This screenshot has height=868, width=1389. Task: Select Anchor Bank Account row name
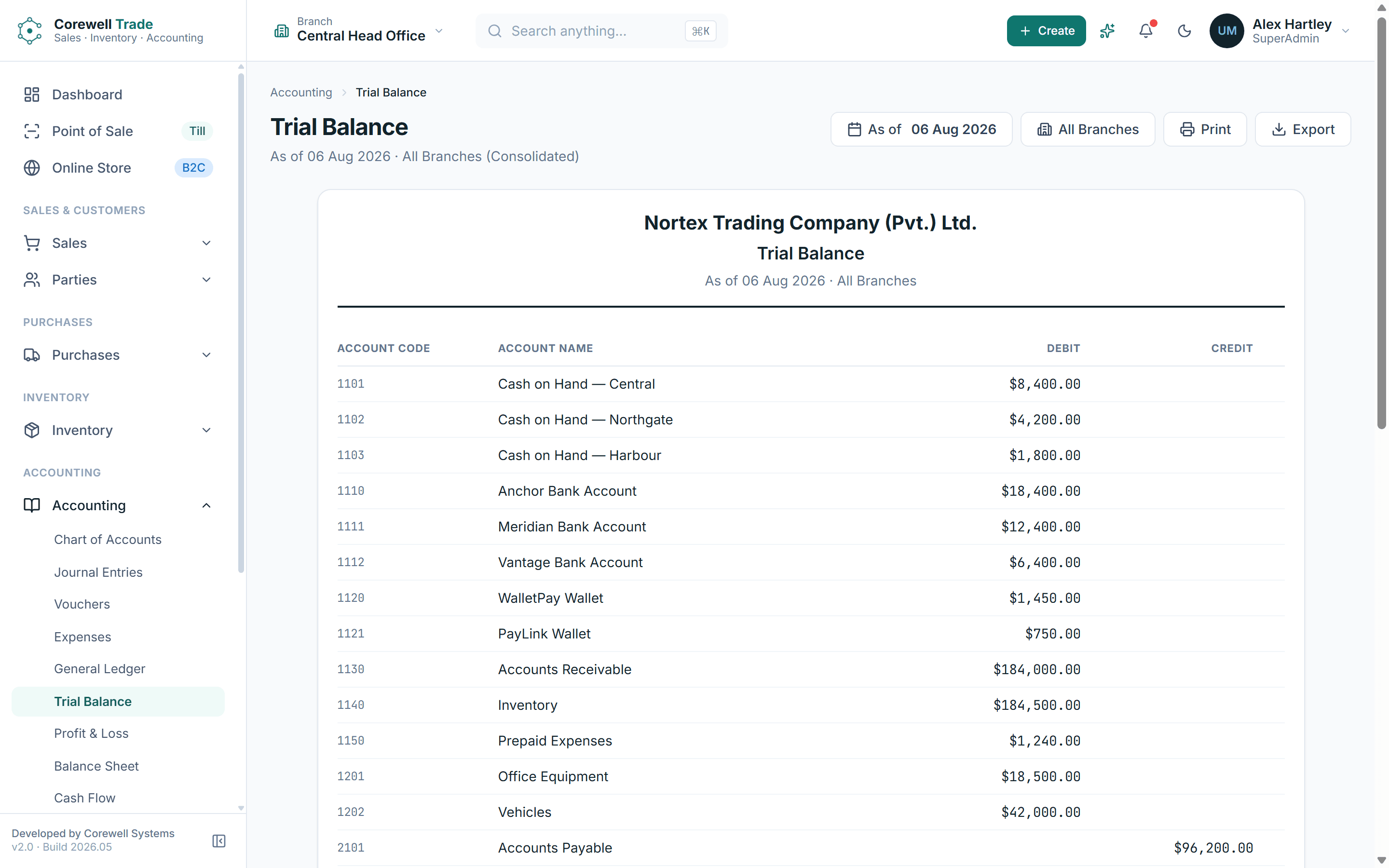click(567, 491)
